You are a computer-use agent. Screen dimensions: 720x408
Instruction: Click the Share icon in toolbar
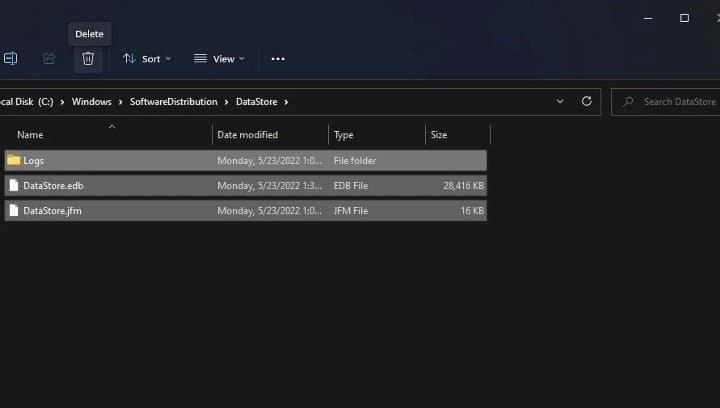[x=49, y=58]
